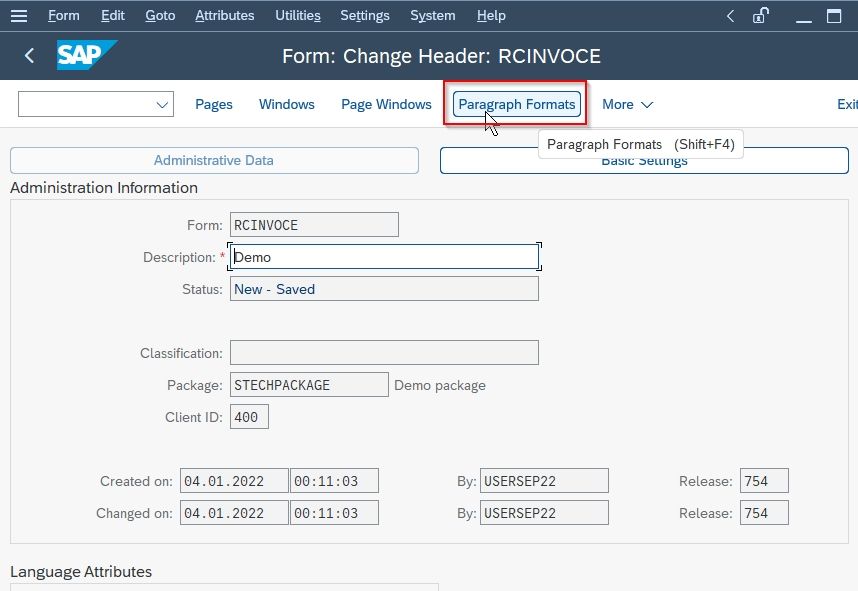Click the Form name field RCINVOCE
The height and width of the screenshot is (591, 858).
click(314, 225)
